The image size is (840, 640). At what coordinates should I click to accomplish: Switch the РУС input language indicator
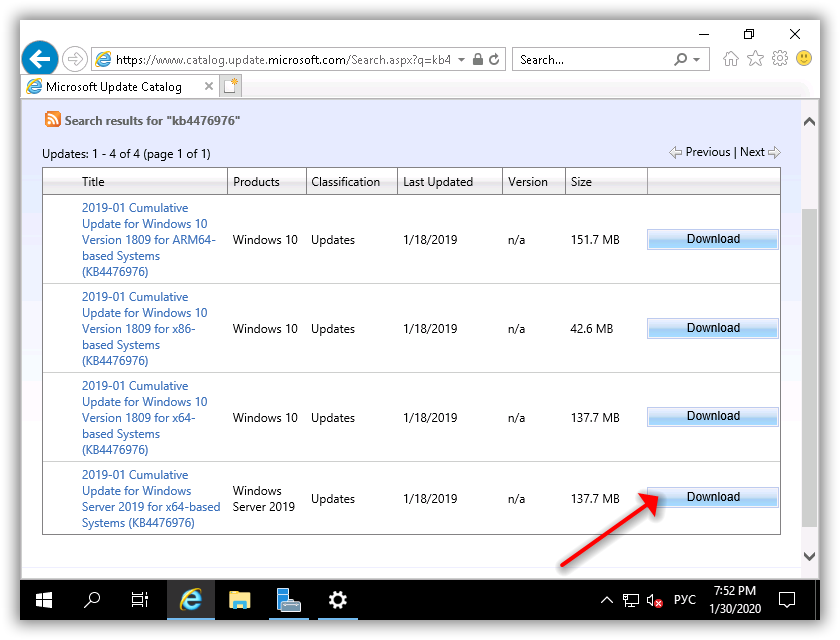685,600
